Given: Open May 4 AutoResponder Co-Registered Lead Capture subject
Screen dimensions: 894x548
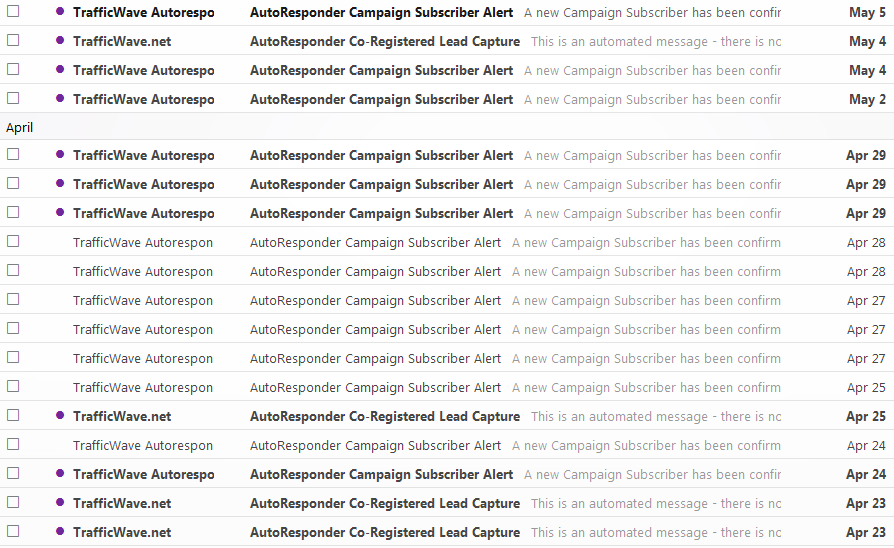Looking at the screenshot, I should [x=385, y=42].
